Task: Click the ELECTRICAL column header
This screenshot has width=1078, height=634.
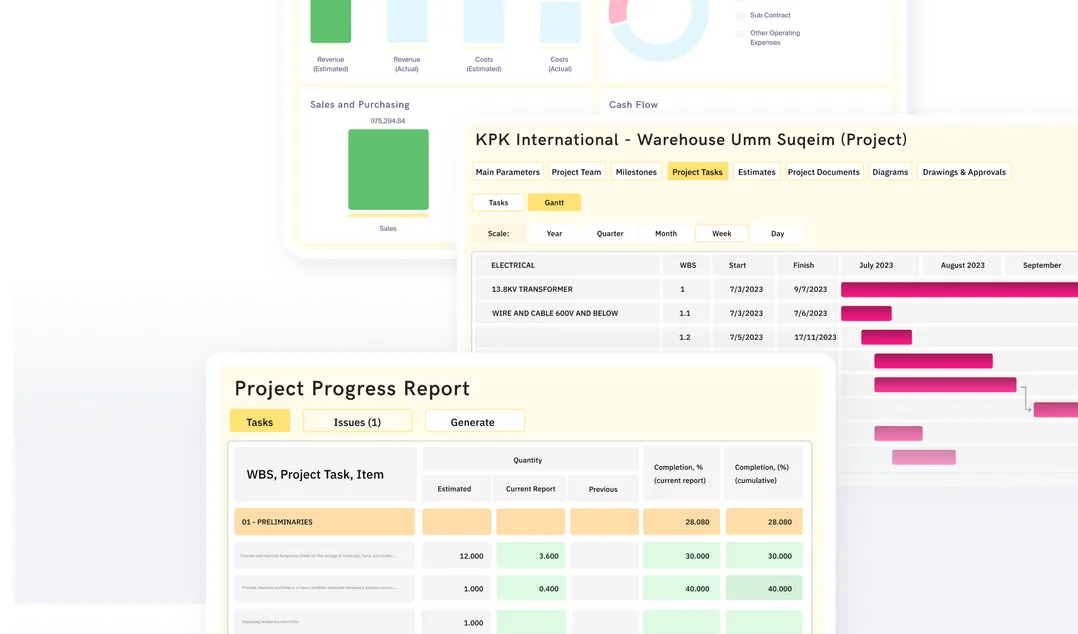Action: coord(566,265)
